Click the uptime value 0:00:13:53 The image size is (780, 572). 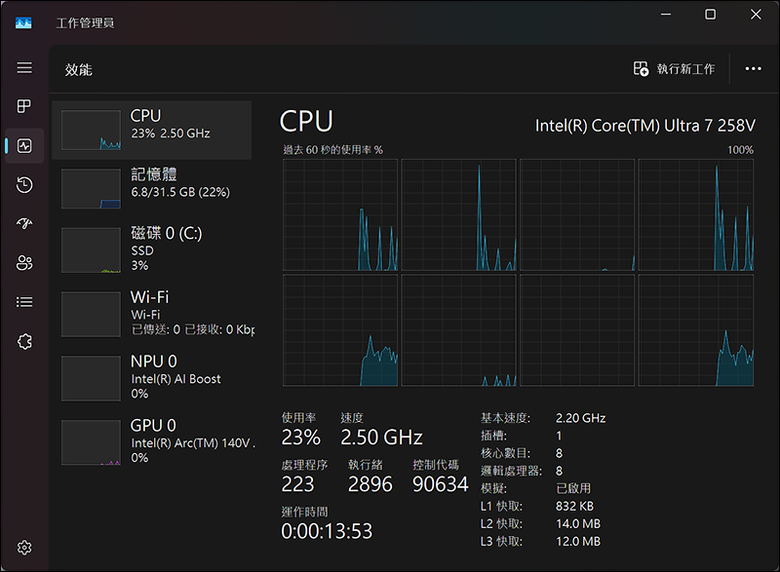(x=326, y=531)
